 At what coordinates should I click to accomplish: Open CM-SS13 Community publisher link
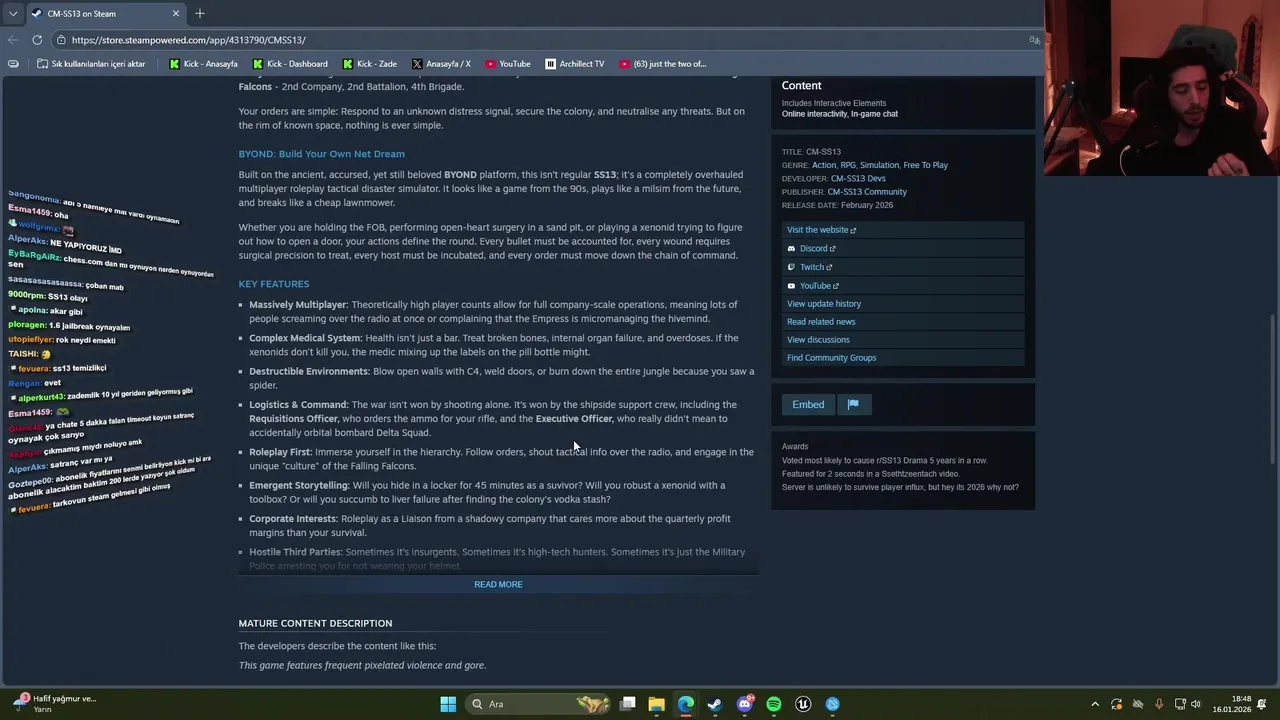pyautogui.click(x=867, y=192)
